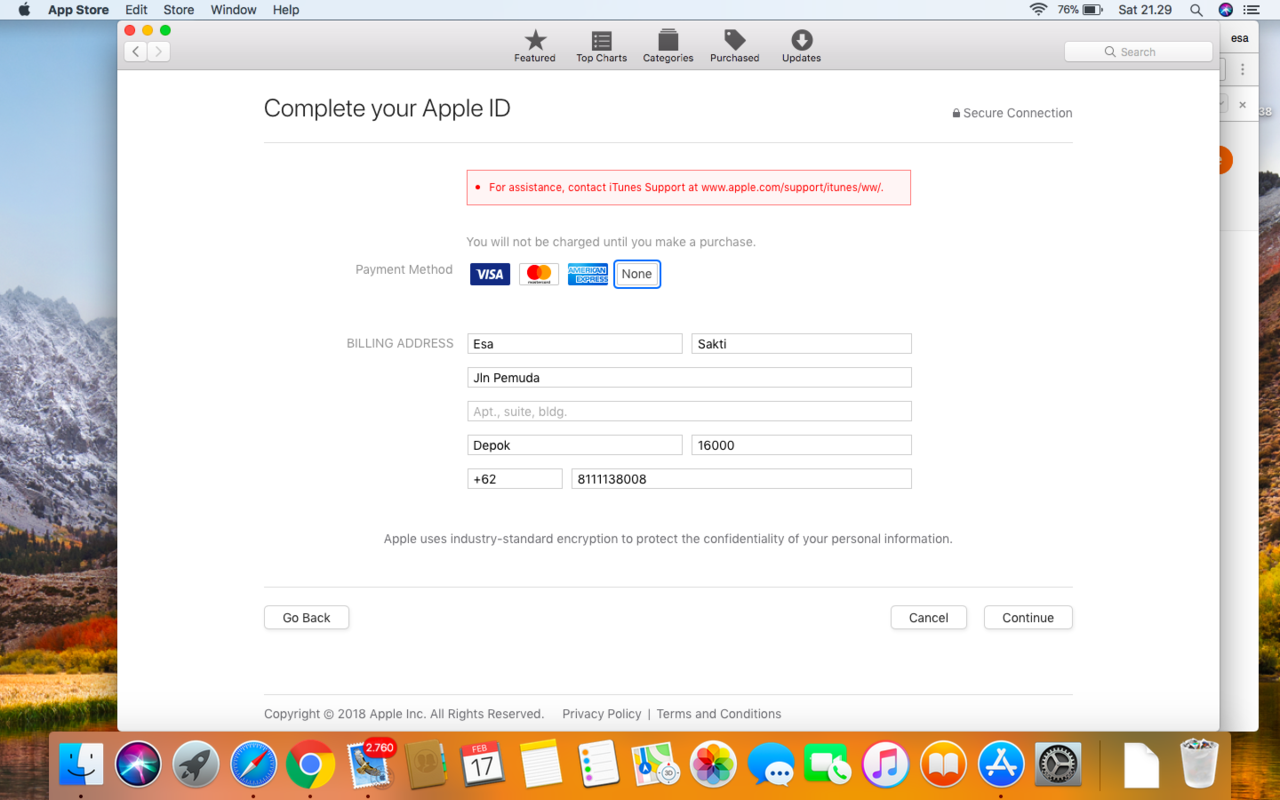Open iBooks from the Dock
Screen dimensions: 1280x800
pos(943,765)
